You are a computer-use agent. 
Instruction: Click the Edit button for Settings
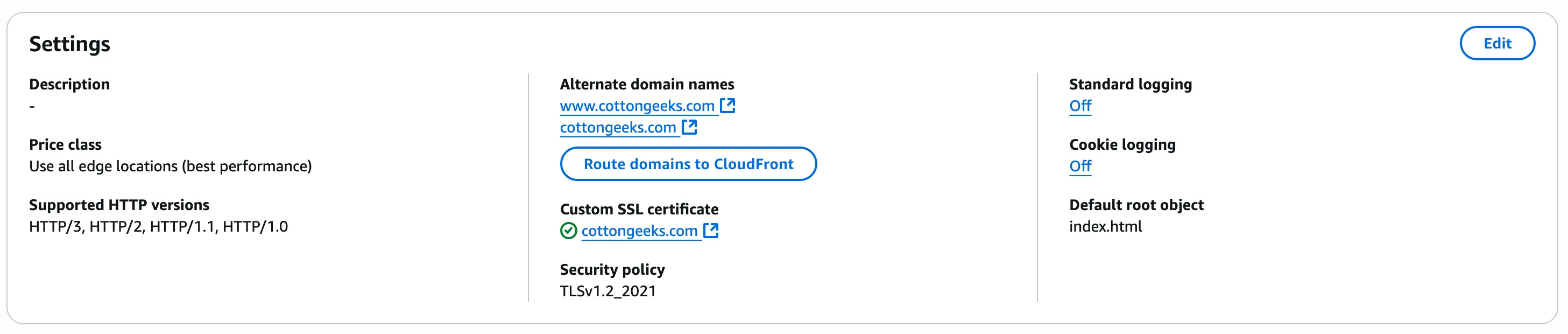click(1498, 43)
